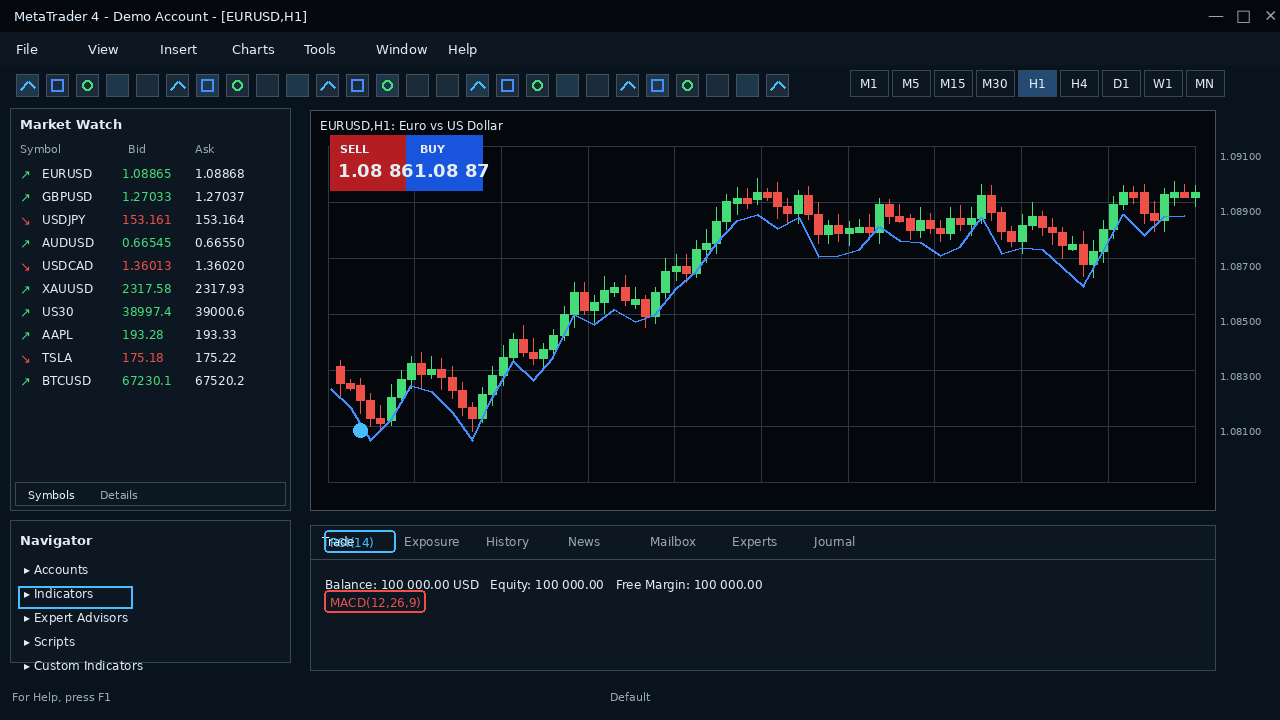Image resolution: width=1280 pixels, height=720 pixels.
Task: Click the blue circle marker on the chart
Action: click(361, 430)
